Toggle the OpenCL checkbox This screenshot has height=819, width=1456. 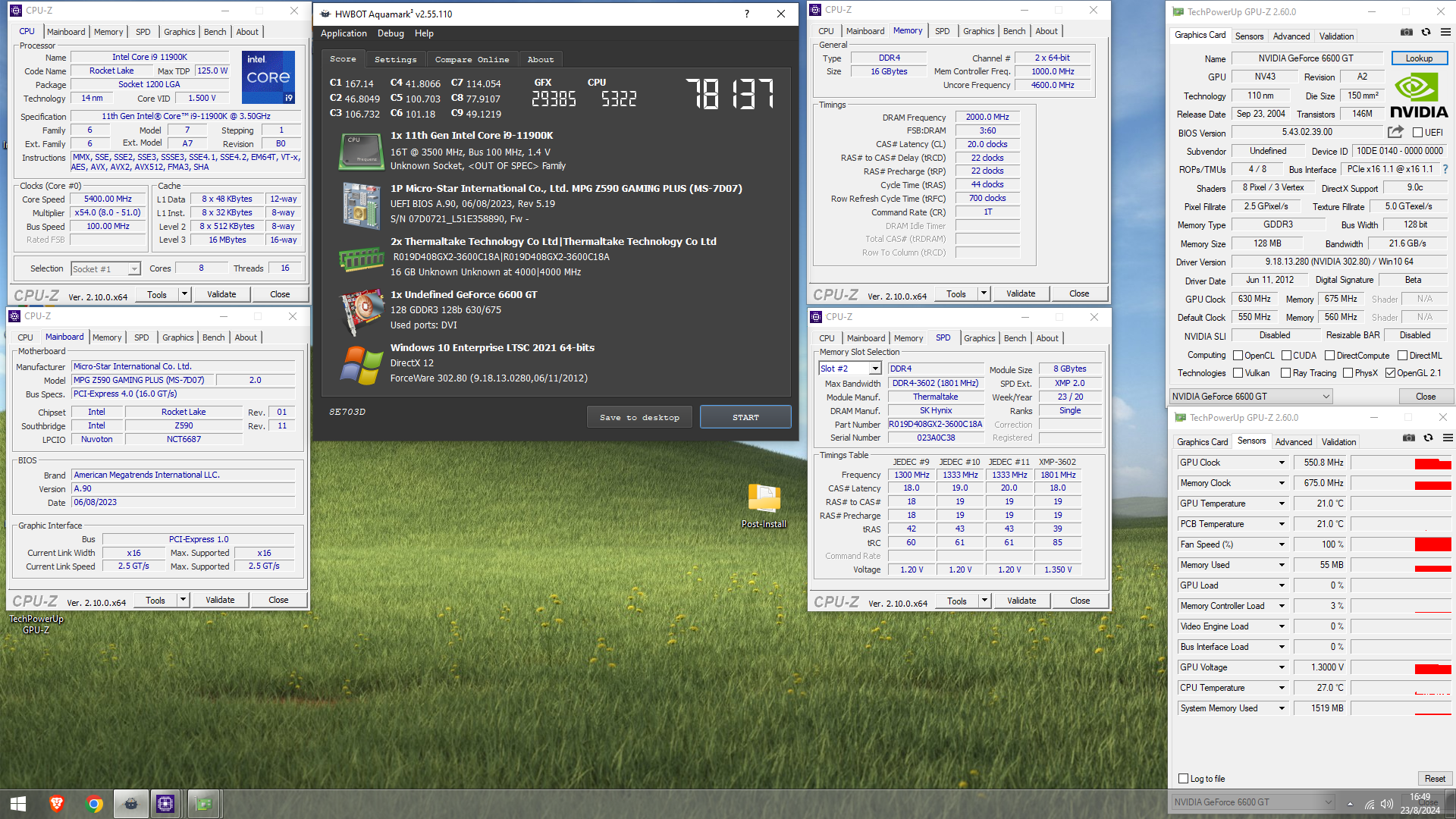click(1238, 356)
